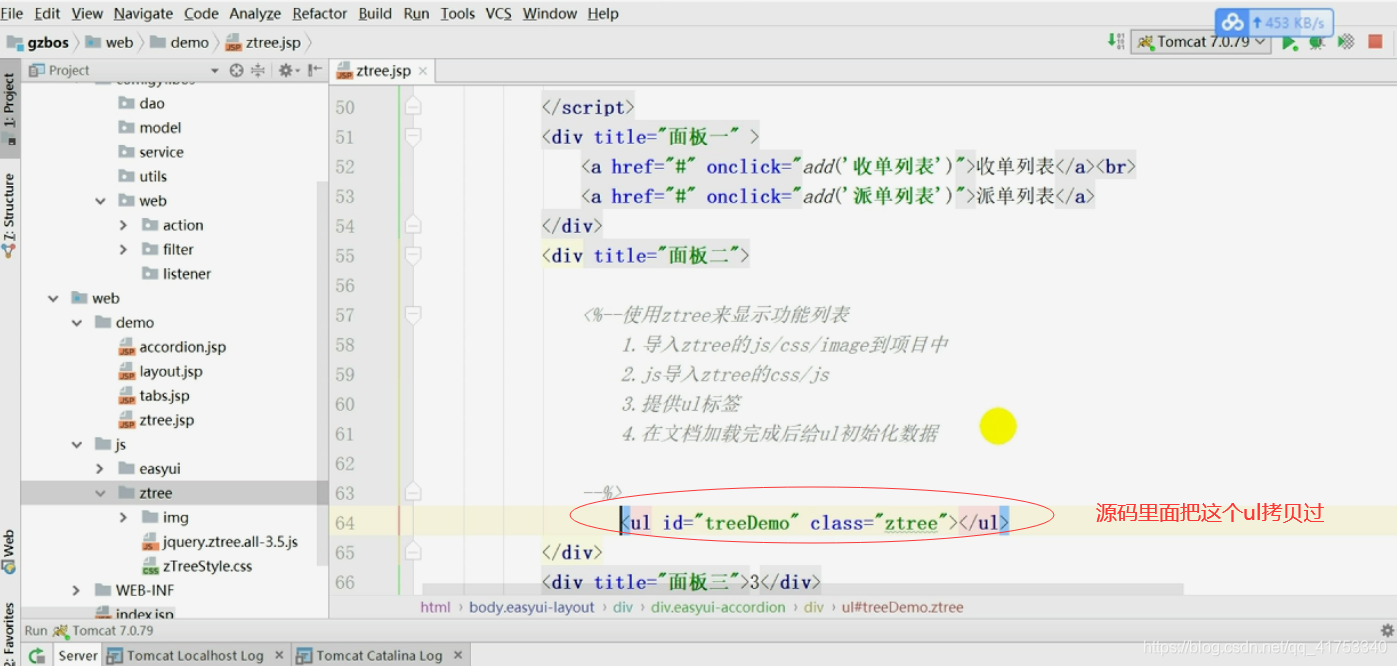The height and width of the screenshot is (666, 1397).
Task: Open the Refactor menu
Action: [x=320, y=13]
